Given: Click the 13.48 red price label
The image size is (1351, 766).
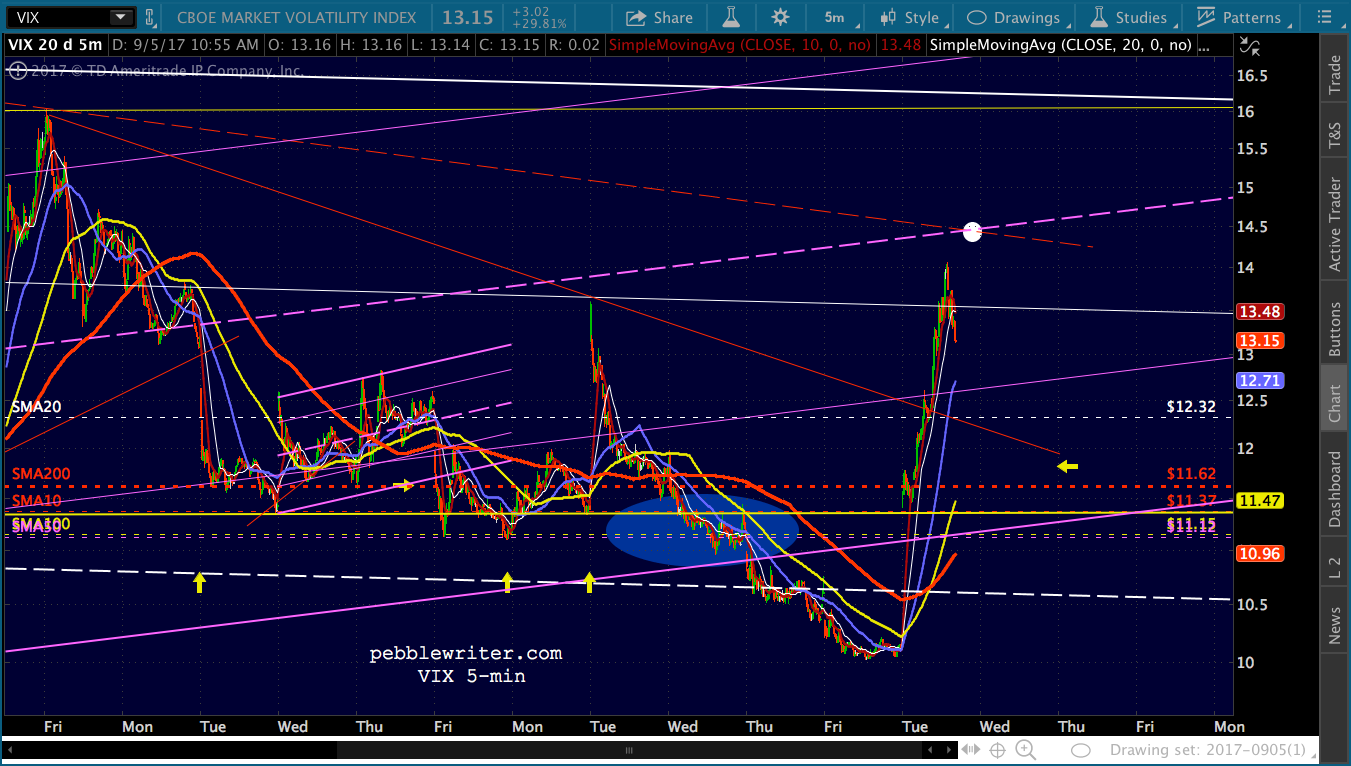Looking at the screenshot, I should (x=1260, y=312).
